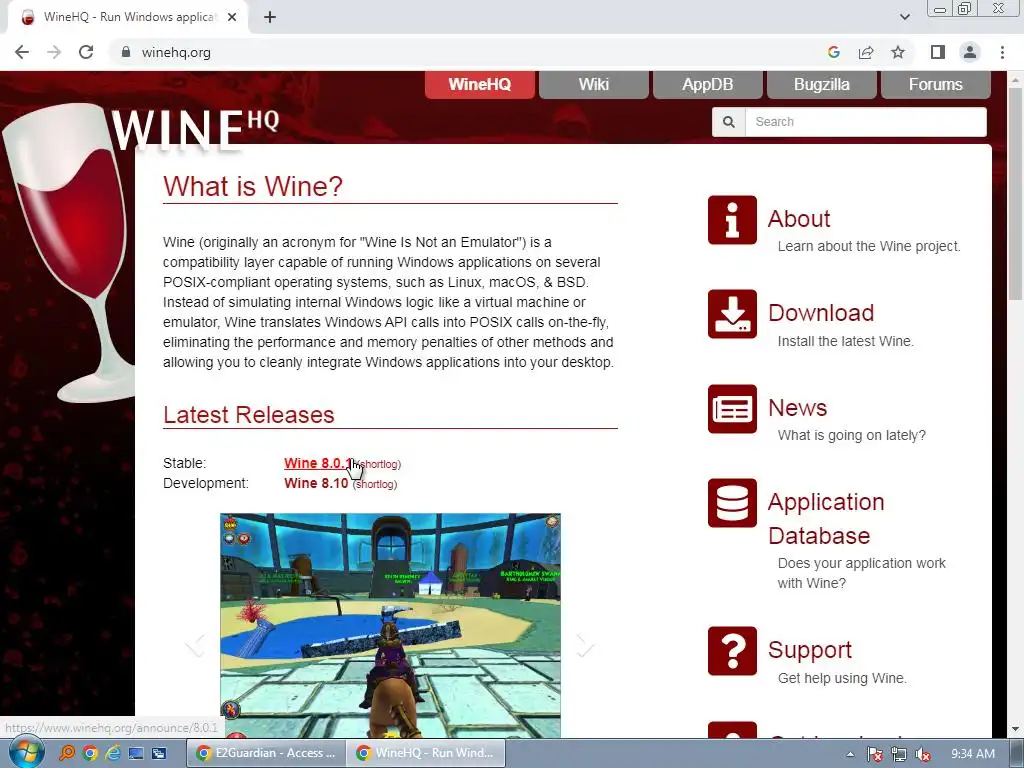The height and width of the screenshot is (768, 1024).
Task: Reload the page with refresh icon
Action: coord(86,52)
